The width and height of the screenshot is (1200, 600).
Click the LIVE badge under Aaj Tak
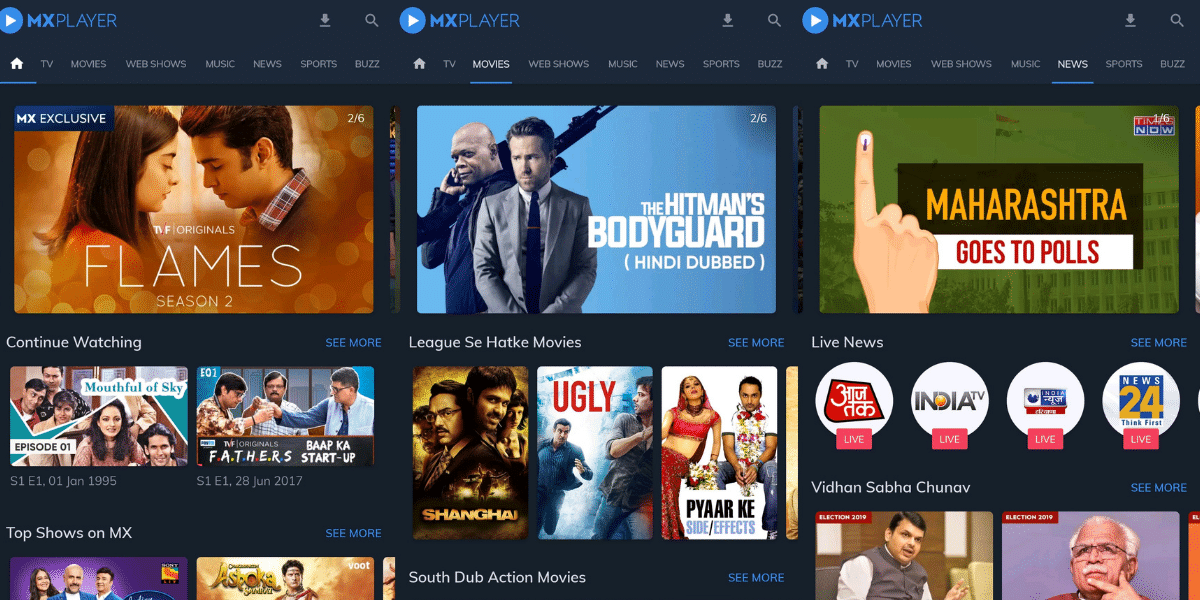(x=854, y=439)
